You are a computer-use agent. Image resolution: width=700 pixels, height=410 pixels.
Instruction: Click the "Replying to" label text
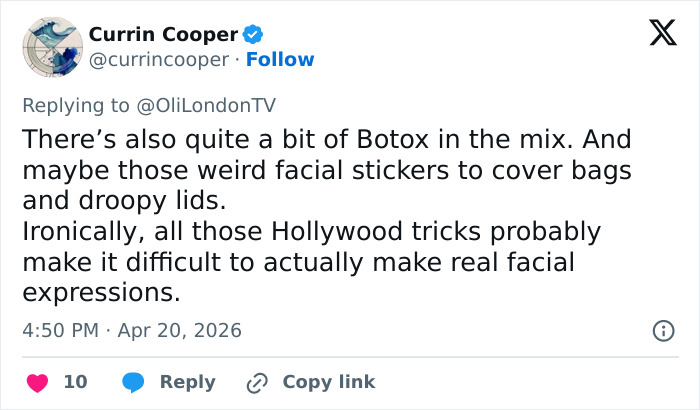click(75, 105)
